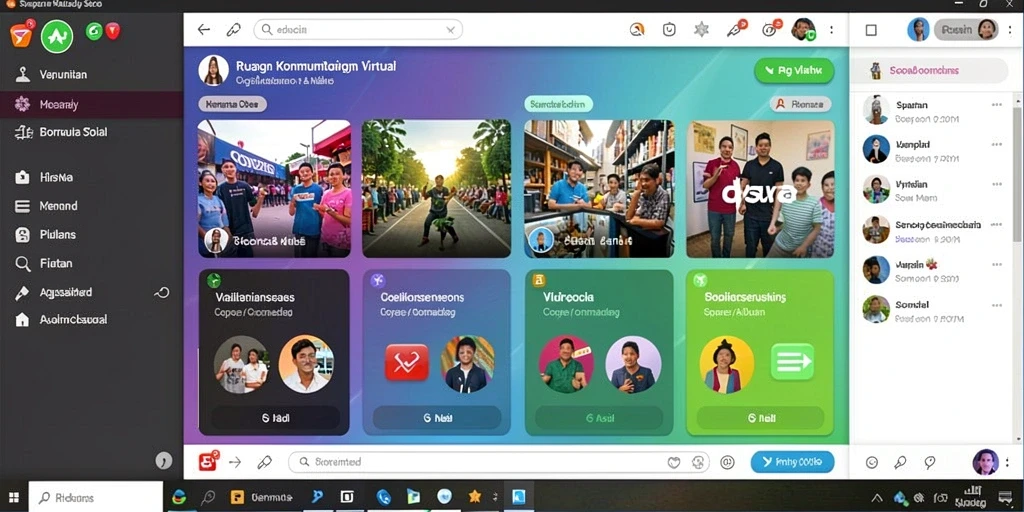Screen dimensions: 1024x512
Task: Click the magnifier Fiatan sidebar icon
Action: point(23,264)
